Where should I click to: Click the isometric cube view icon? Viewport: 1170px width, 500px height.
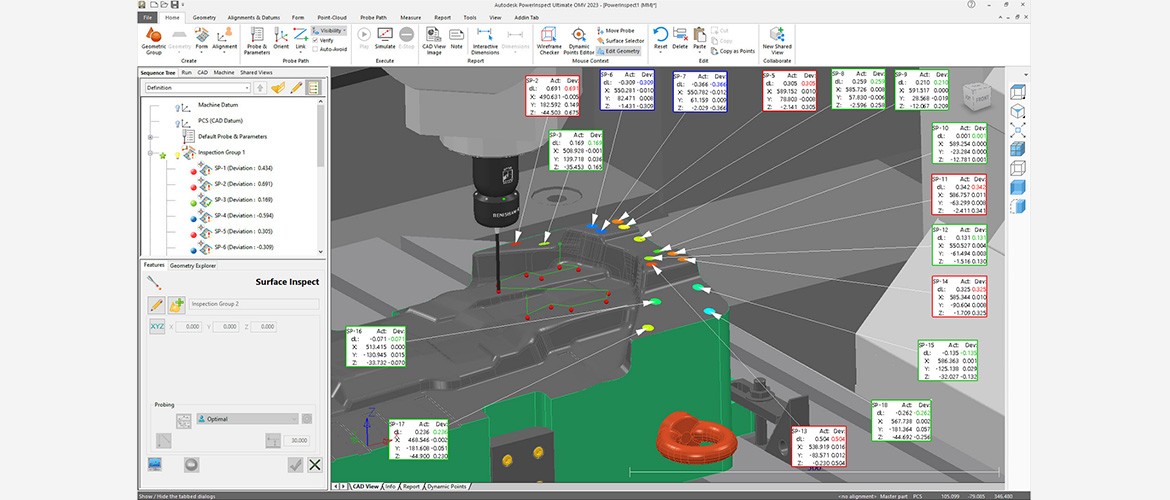1017,112
